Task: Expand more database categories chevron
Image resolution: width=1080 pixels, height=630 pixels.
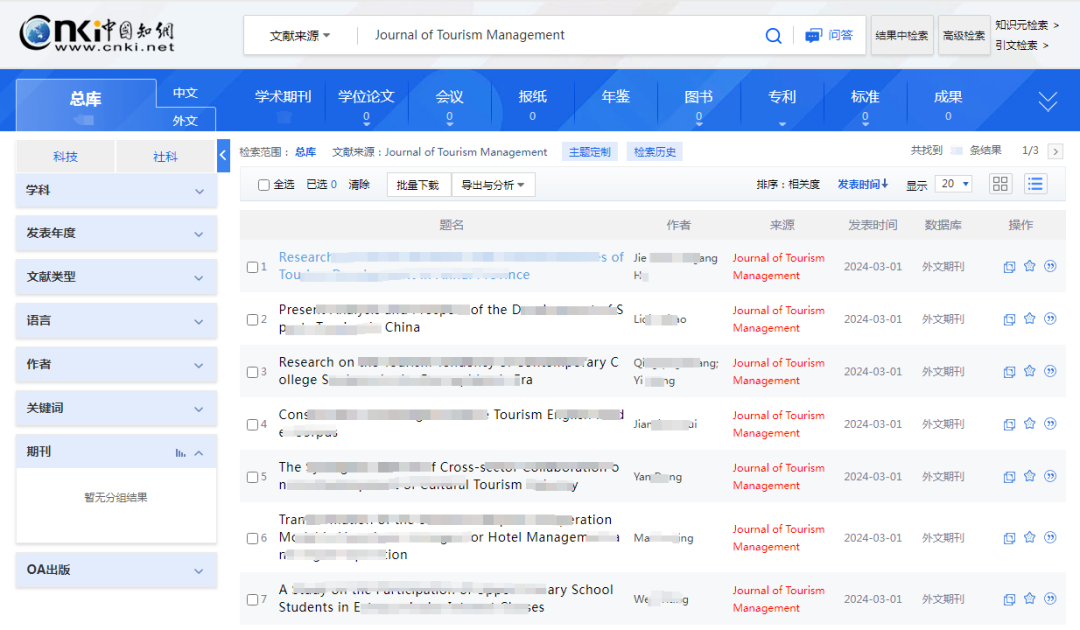Action: coord(1048,101)
